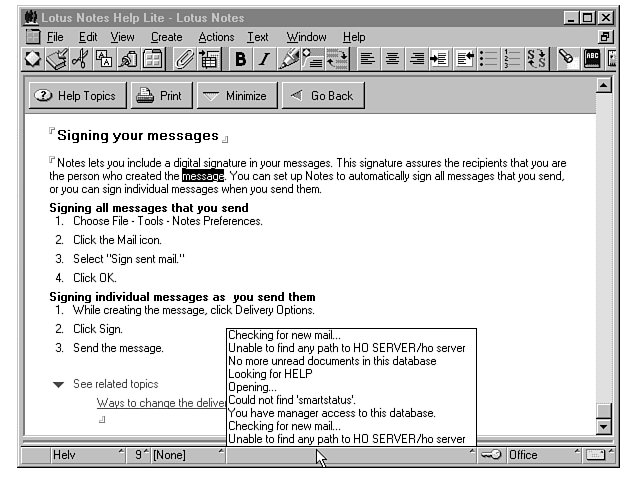Image resolution: width=640 pixels, height=480 pixels.
Task: Open the Create menu
Action: [167, 37]
